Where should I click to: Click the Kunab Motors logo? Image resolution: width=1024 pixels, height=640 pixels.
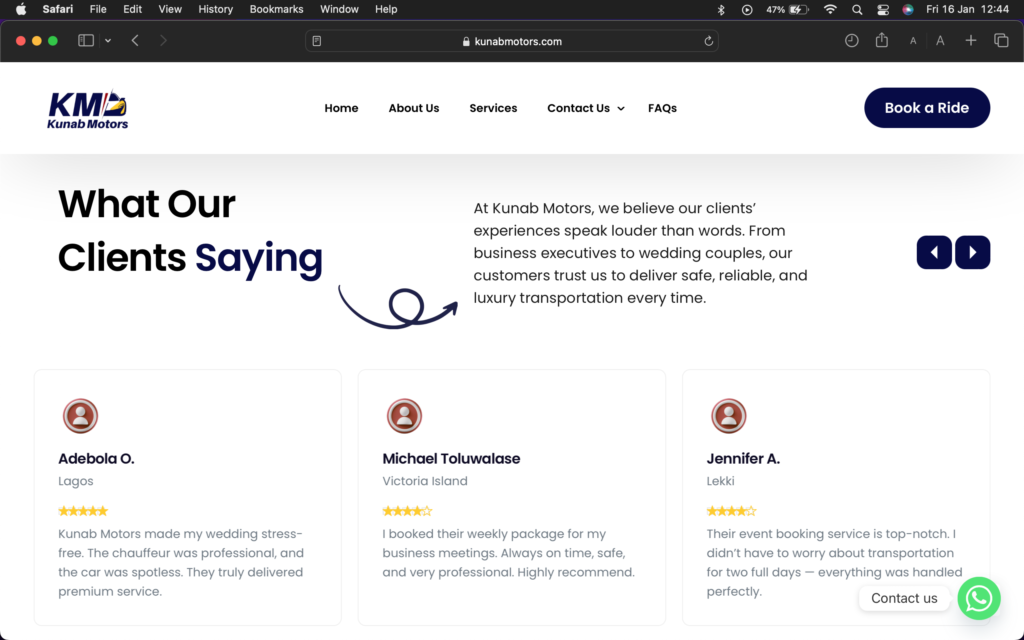pyautogui.click(x=88, y=109)
